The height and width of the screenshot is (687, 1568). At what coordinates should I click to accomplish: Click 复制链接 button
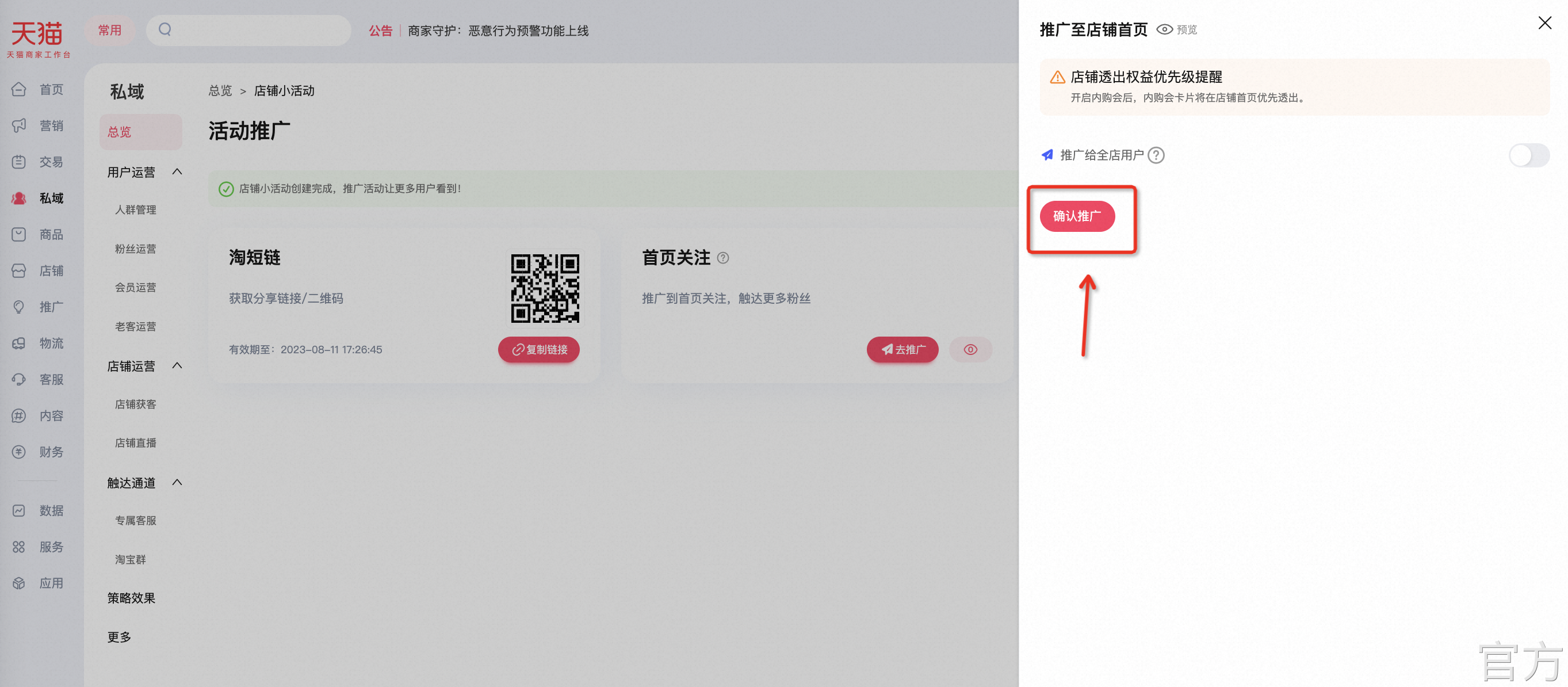[539, 350]
